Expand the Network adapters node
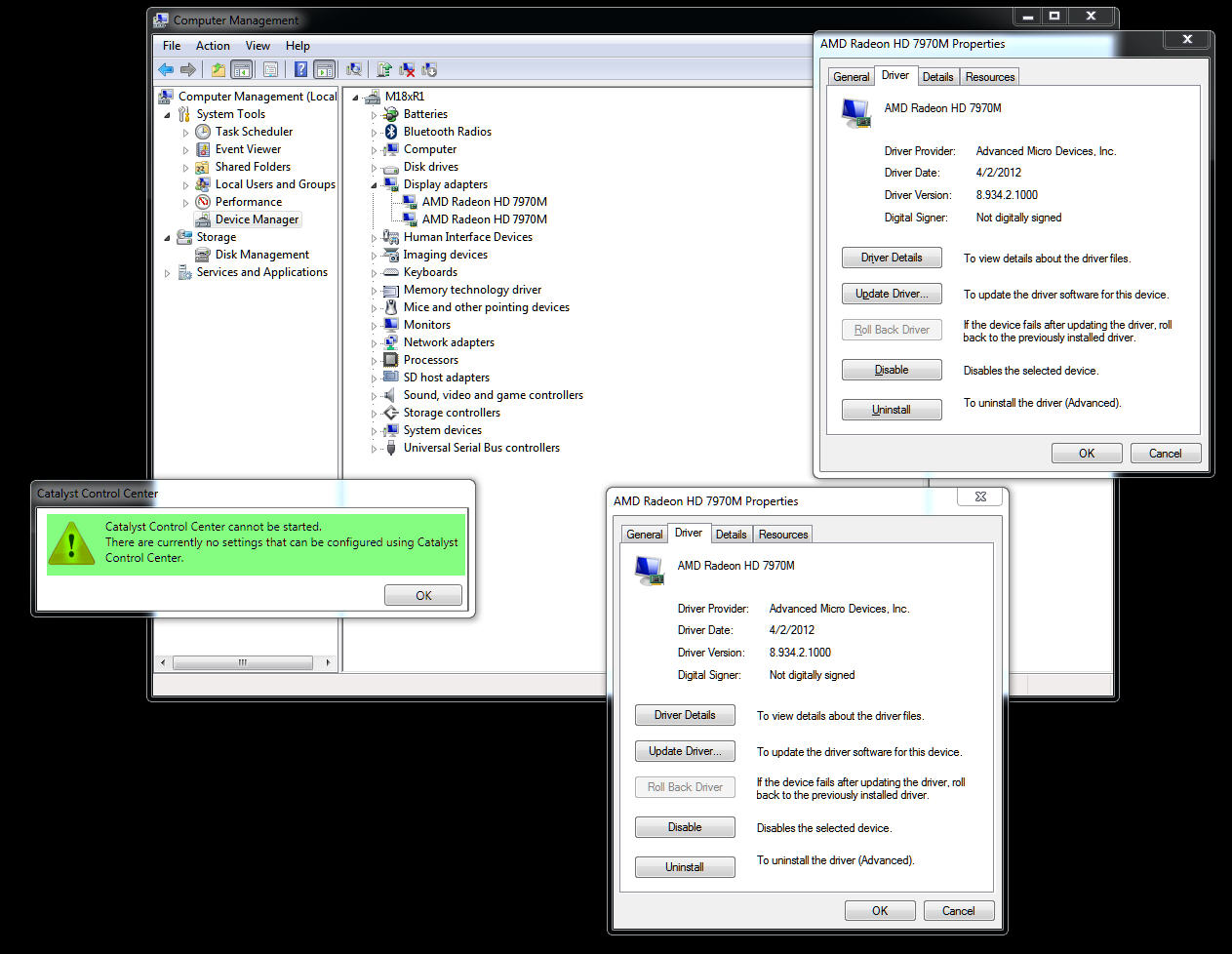 374,343
